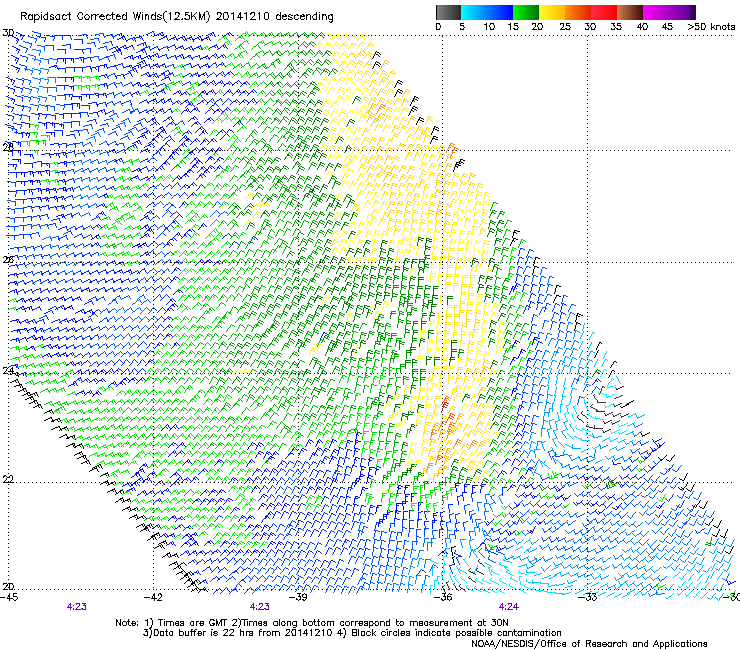This screenshot has width=740, height=650.
Task: Select the legend scale value '0'
Action: [438, 27]
